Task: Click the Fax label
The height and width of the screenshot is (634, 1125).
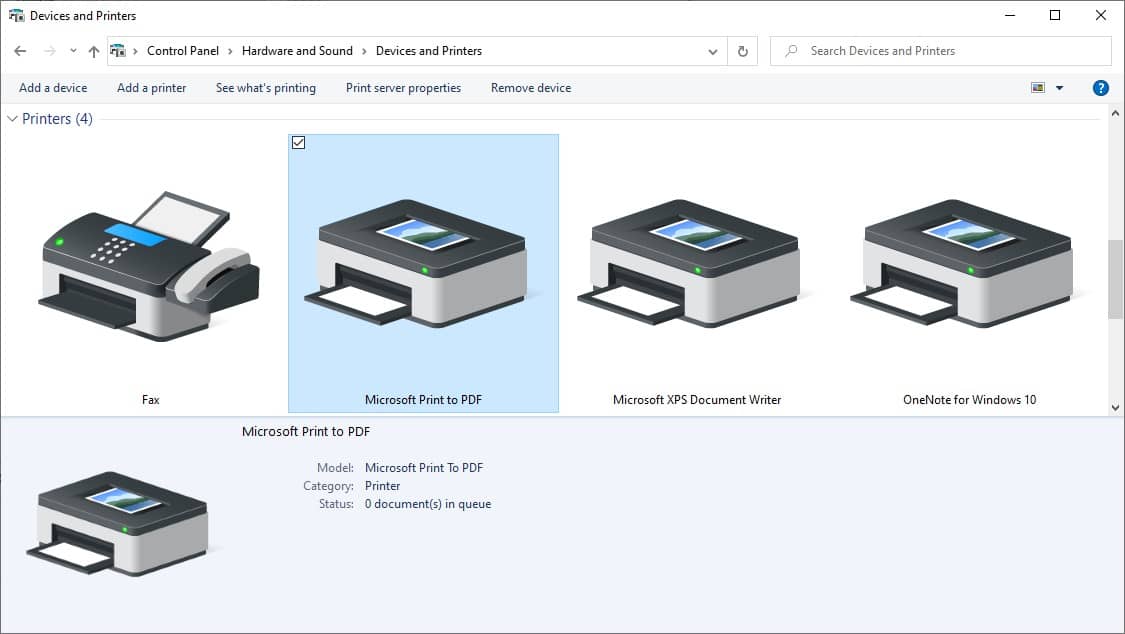Action: [151, 400]
